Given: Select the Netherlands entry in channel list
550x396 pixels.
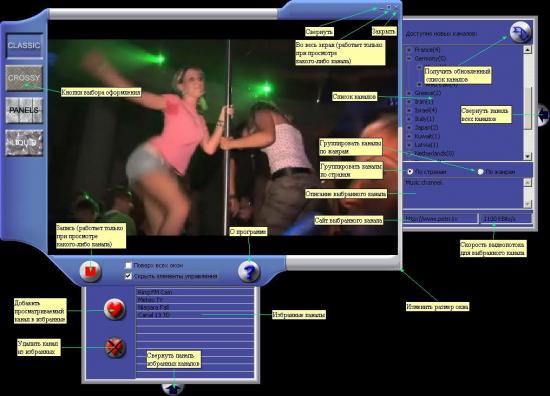Looking at the screenshot, I should click(434, 153).
